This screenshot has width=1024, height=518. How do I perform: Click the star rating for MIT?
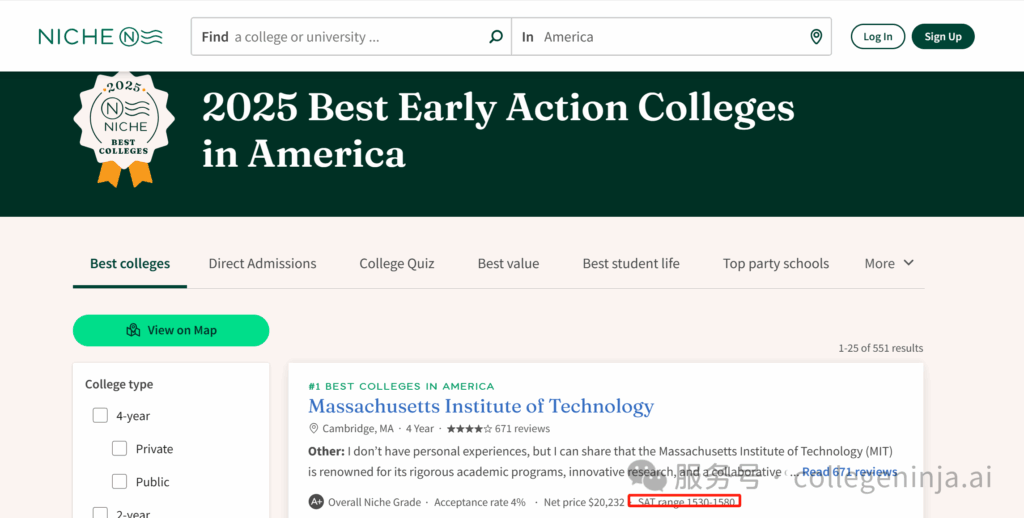pos(469,429)
